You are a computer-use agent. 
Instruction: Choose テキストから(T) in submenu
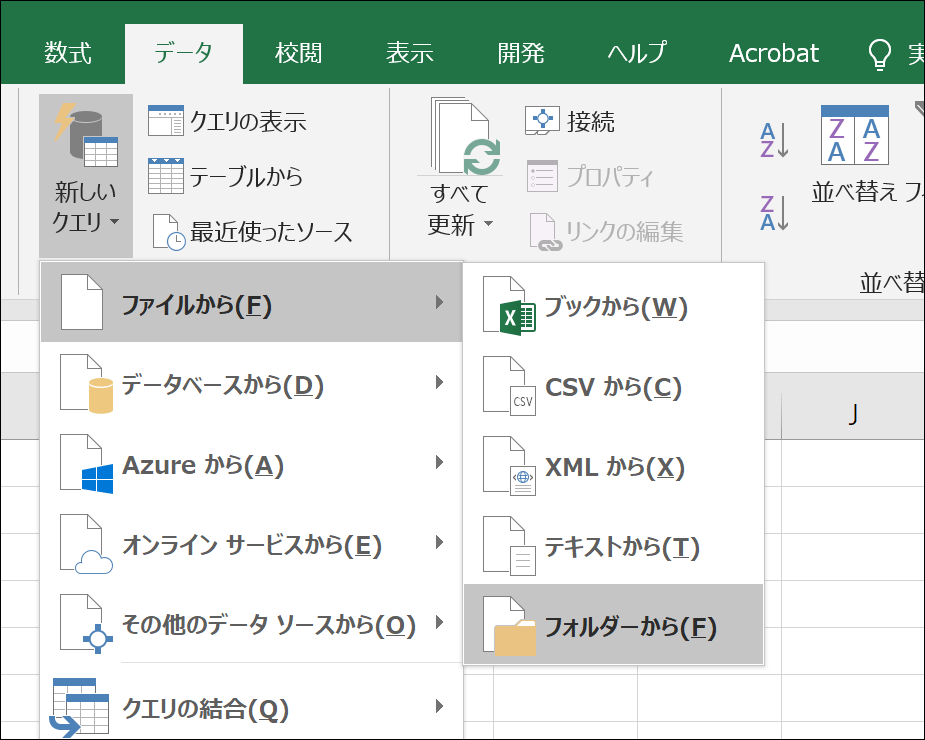[614, 546]
